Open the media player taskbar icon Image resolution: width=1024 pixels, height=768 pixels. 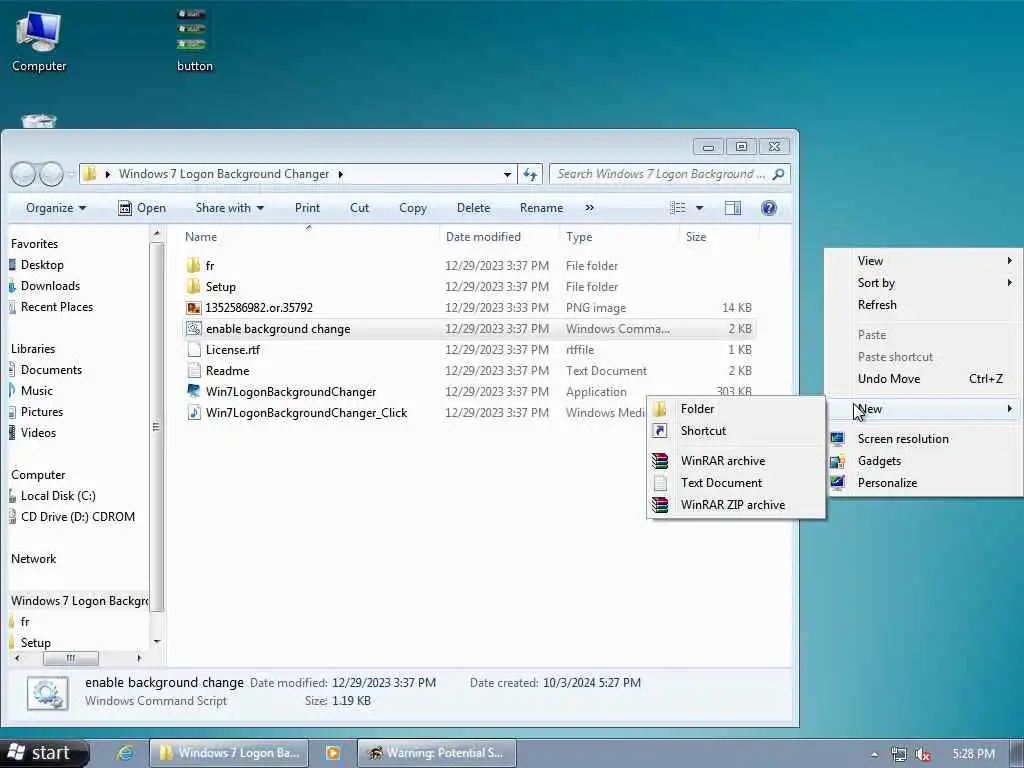pos(332,753)
